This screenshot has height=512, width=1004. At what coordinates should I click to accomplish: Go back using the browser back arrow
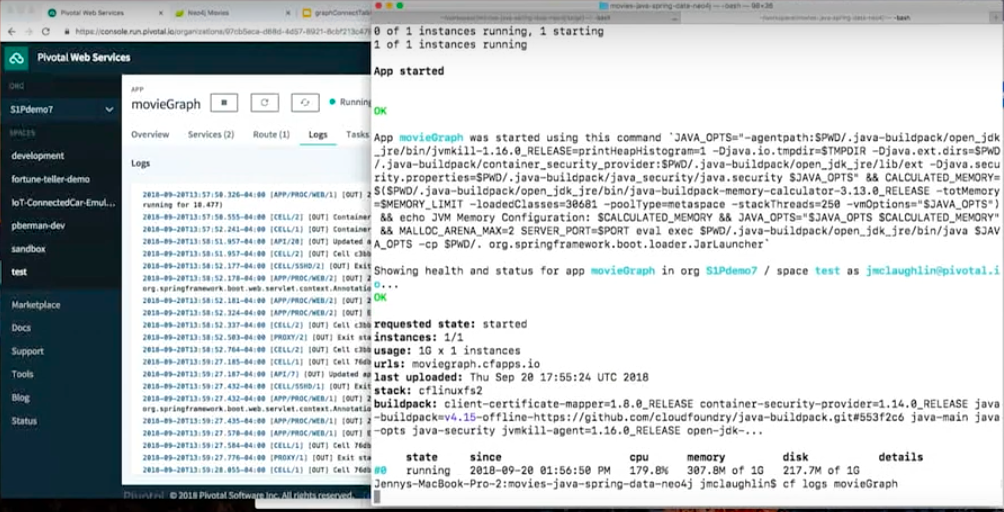[x=11, y=31]
